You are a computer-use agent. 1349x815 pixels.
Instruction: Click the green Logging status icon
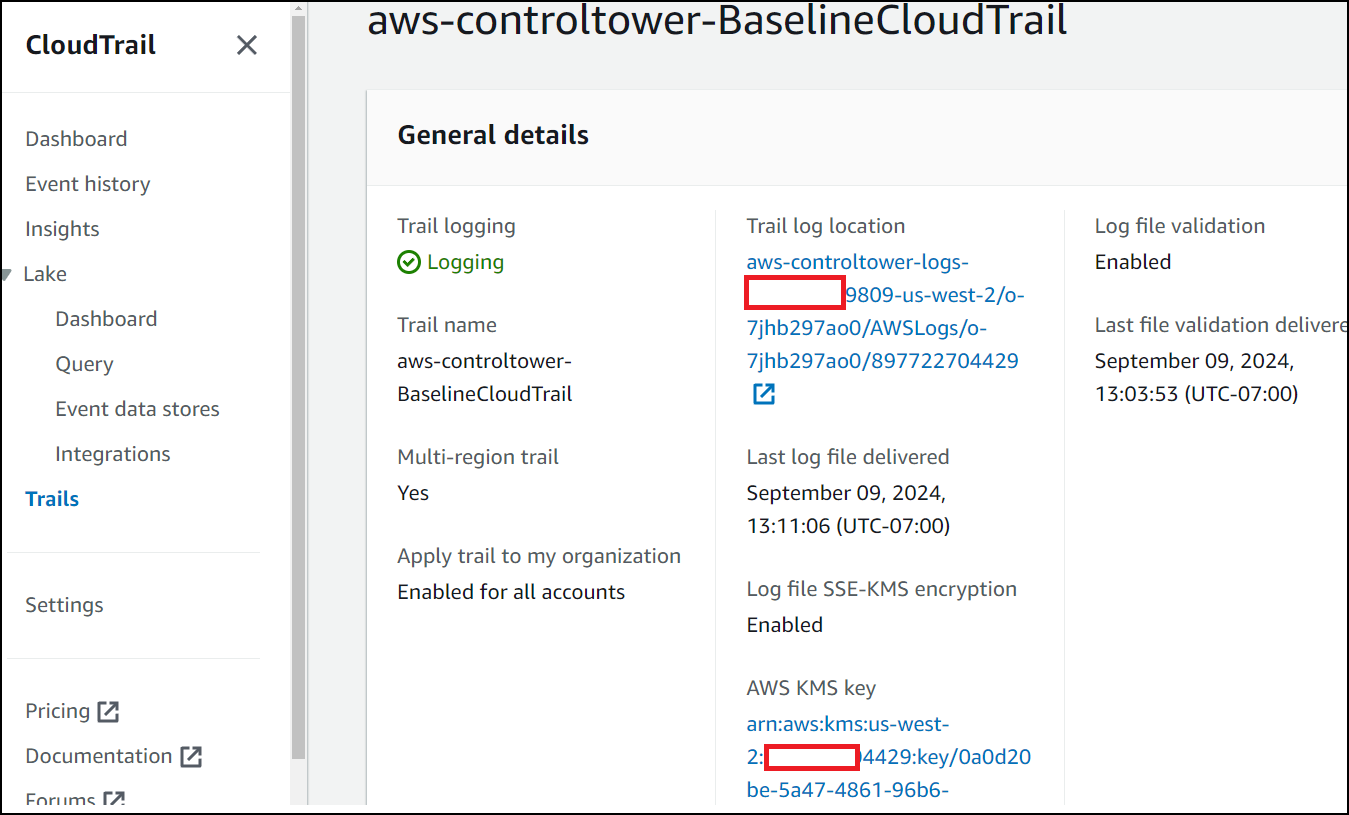pyautogui.click(x=409, y=262)
